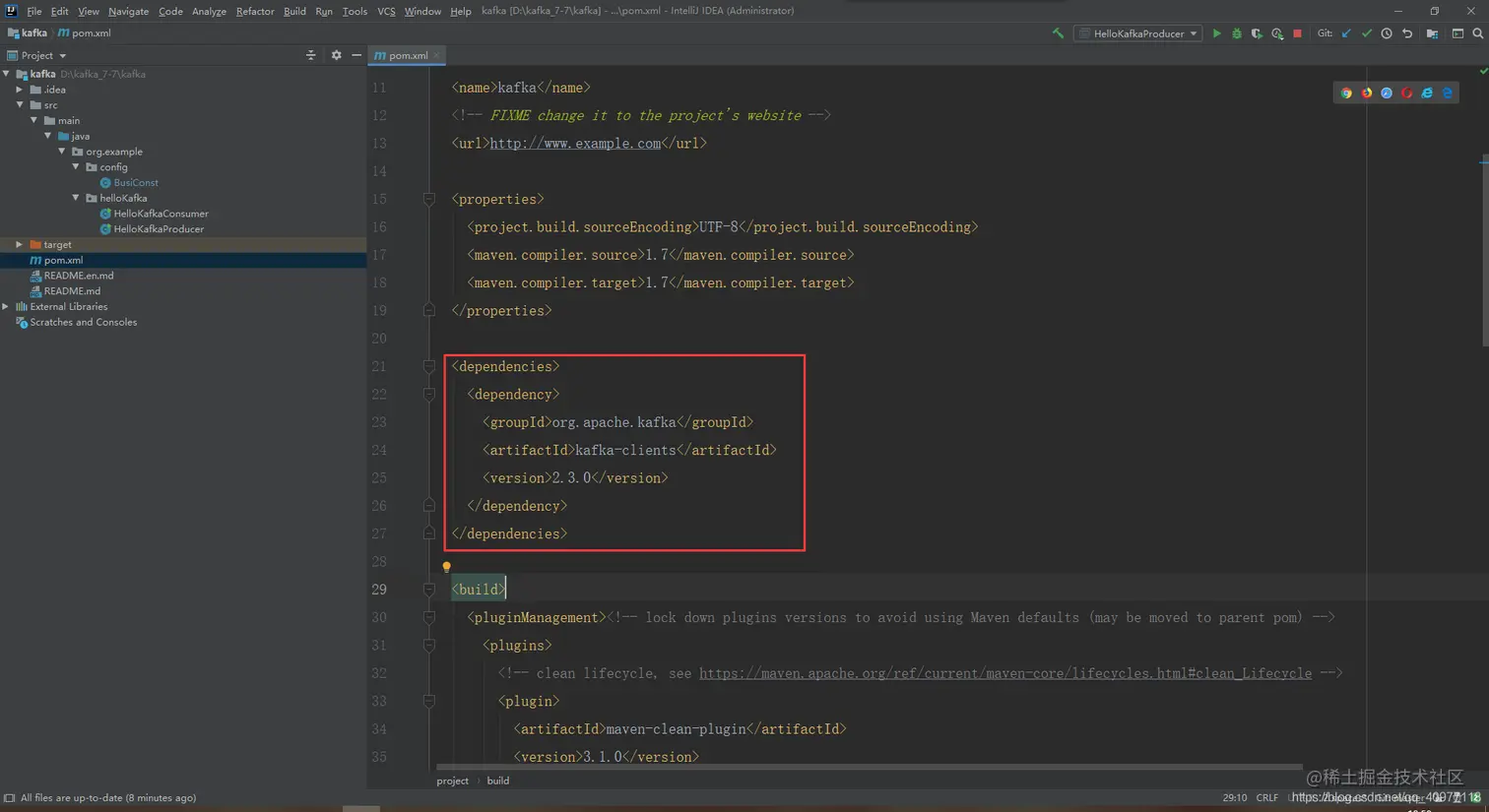1489x812 pixels.
Task: Open preview in Firefox browser icon
Action: pos(1367,93)
